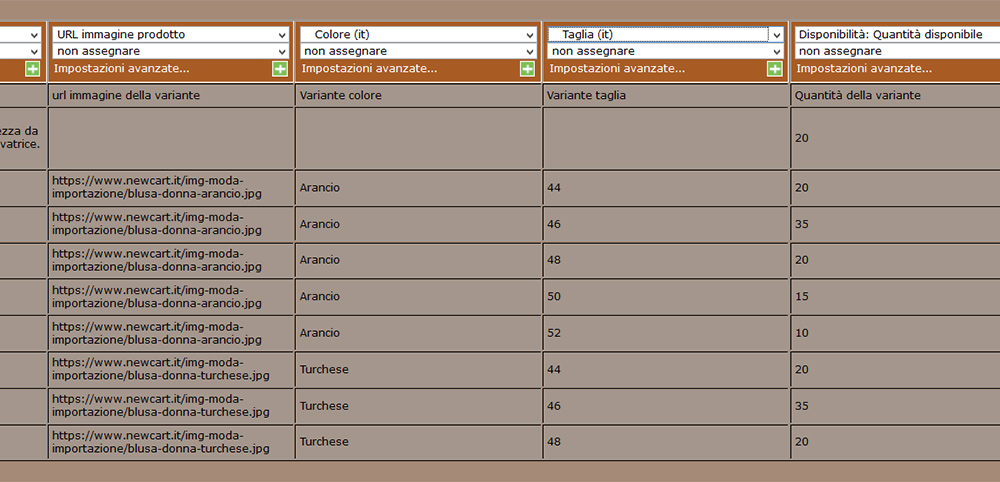Click Turchese in the size 44 row
The height and width of the screenshot is (482, 1000).
[325, 370]
